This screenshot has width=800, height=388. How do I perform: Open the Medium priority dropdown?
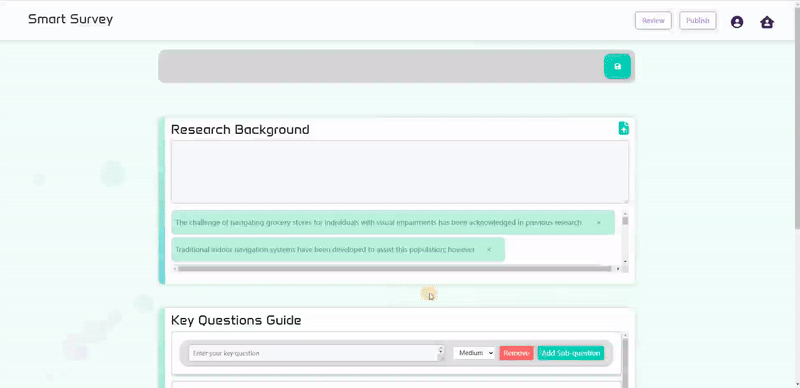474,353
